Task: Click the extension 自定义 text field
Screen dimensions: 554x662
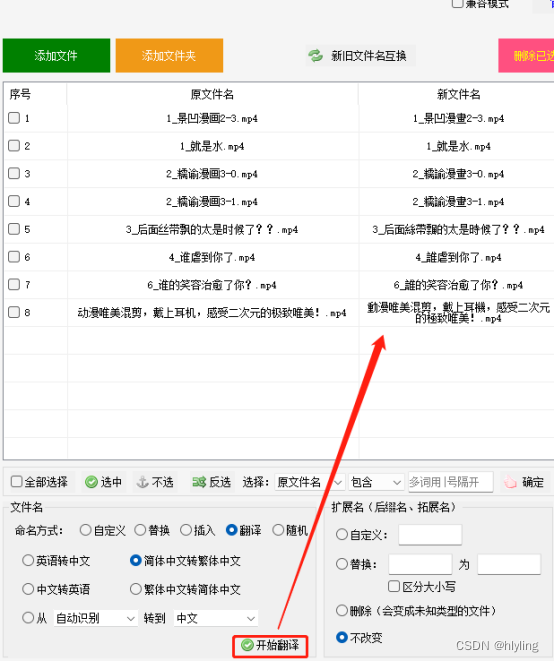Action: (x=430, y=535)
